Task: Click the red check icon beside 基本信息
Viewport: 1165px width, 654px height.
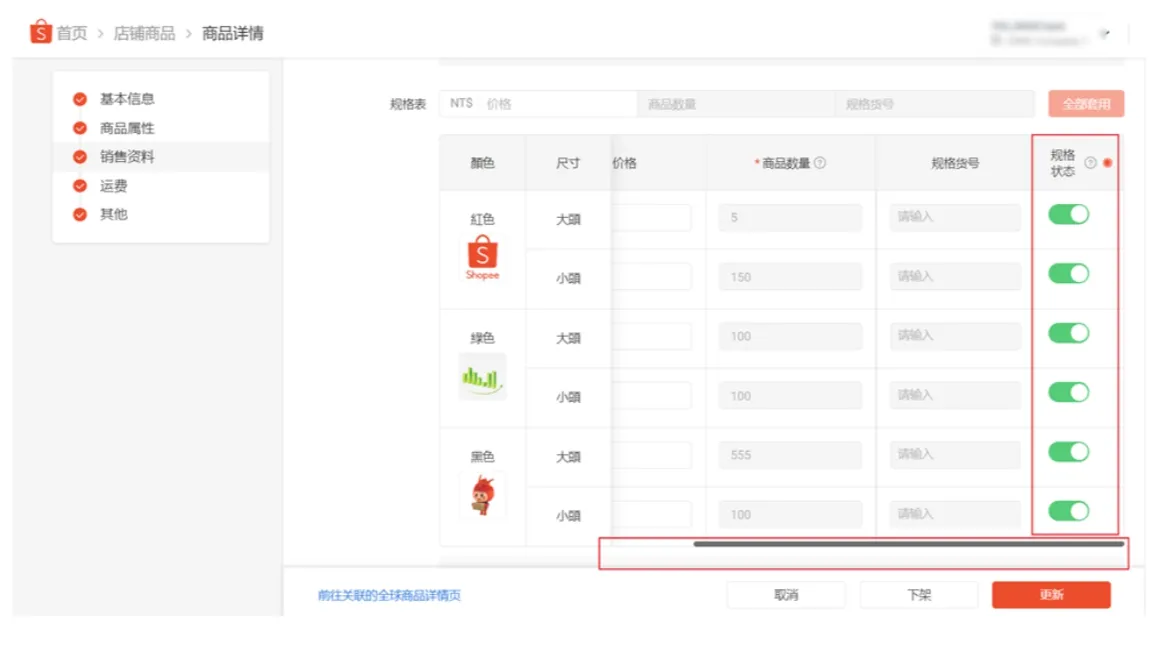Action: tap(81, 98)
